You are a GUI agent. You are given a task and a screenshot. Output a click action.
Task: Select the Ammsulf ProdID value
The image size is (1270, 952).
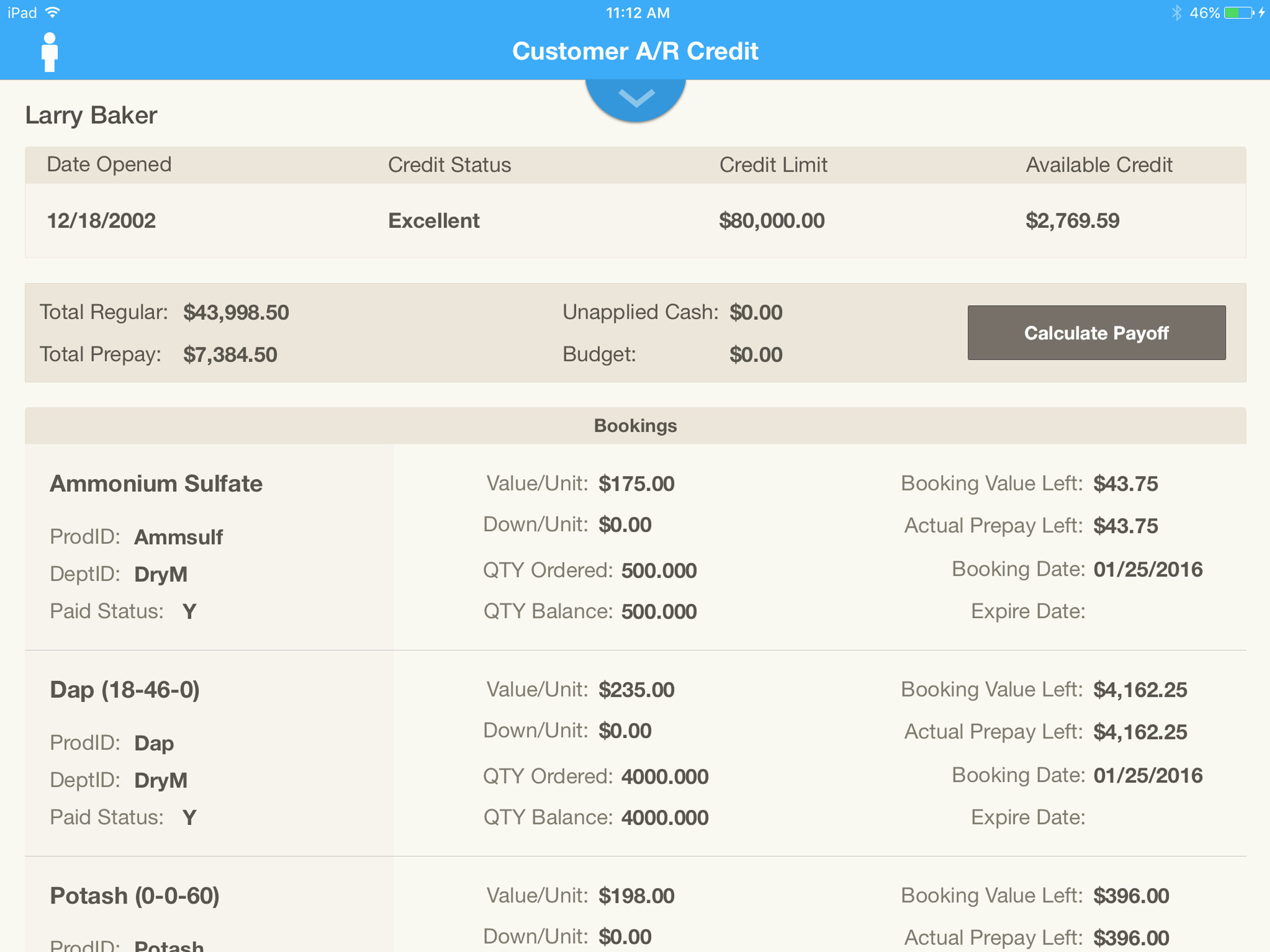pyautogui.click(x=179, y=537)
